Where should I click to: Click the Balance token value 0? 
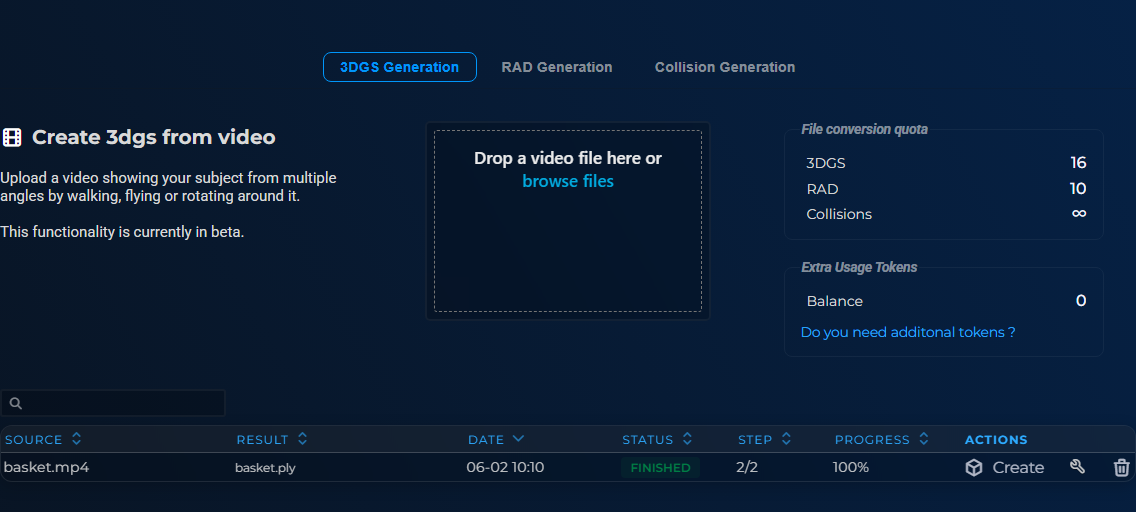pos(1081,301)
